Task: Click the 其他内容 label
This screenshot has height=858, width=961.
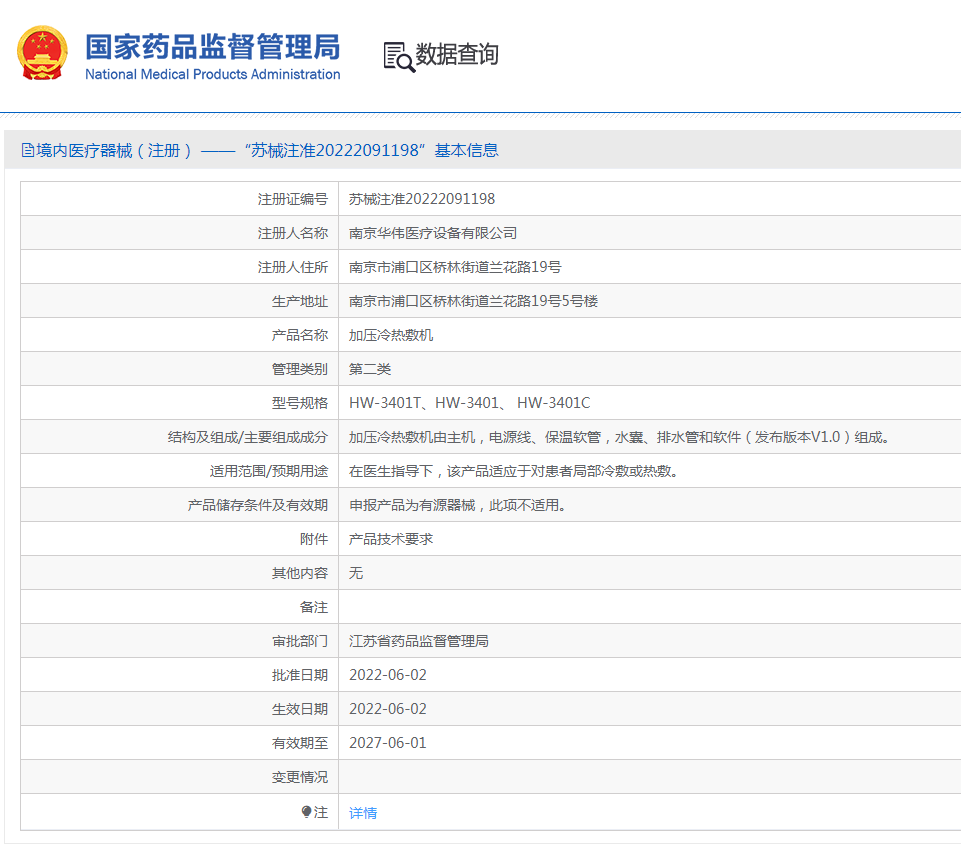Action: pos(300,573)
